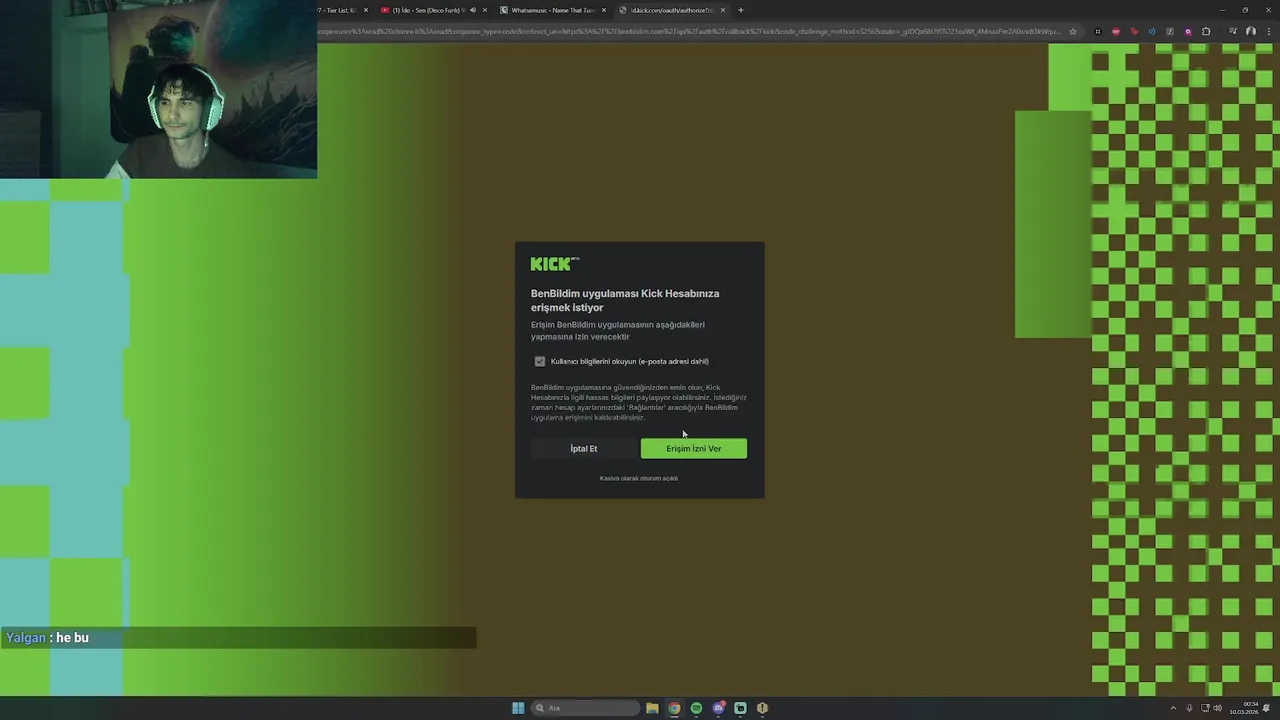Open the media control toolbar icon
The height and width of the screenshot is (720, 1280).
[x=1232, y=31]
